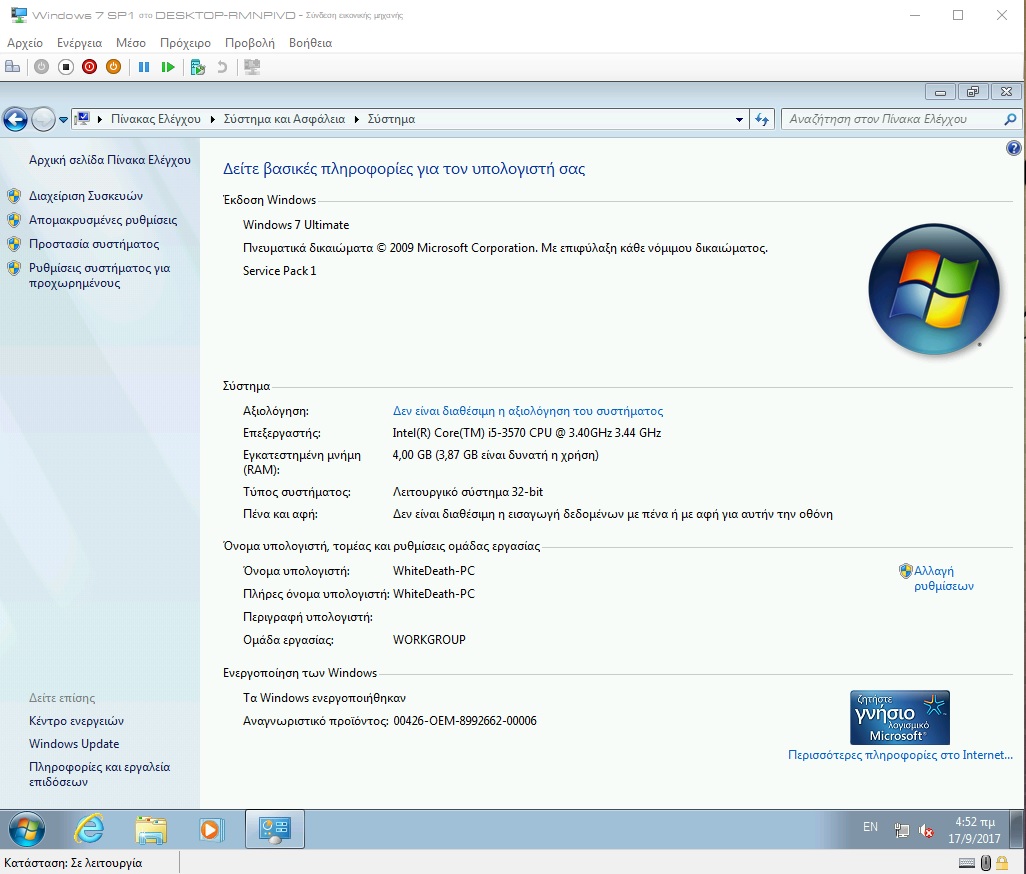The image size is (1026, 874).
Task: Click the Control Panel taskbar button
Action: pyautogui.click(x=275, y=830)
